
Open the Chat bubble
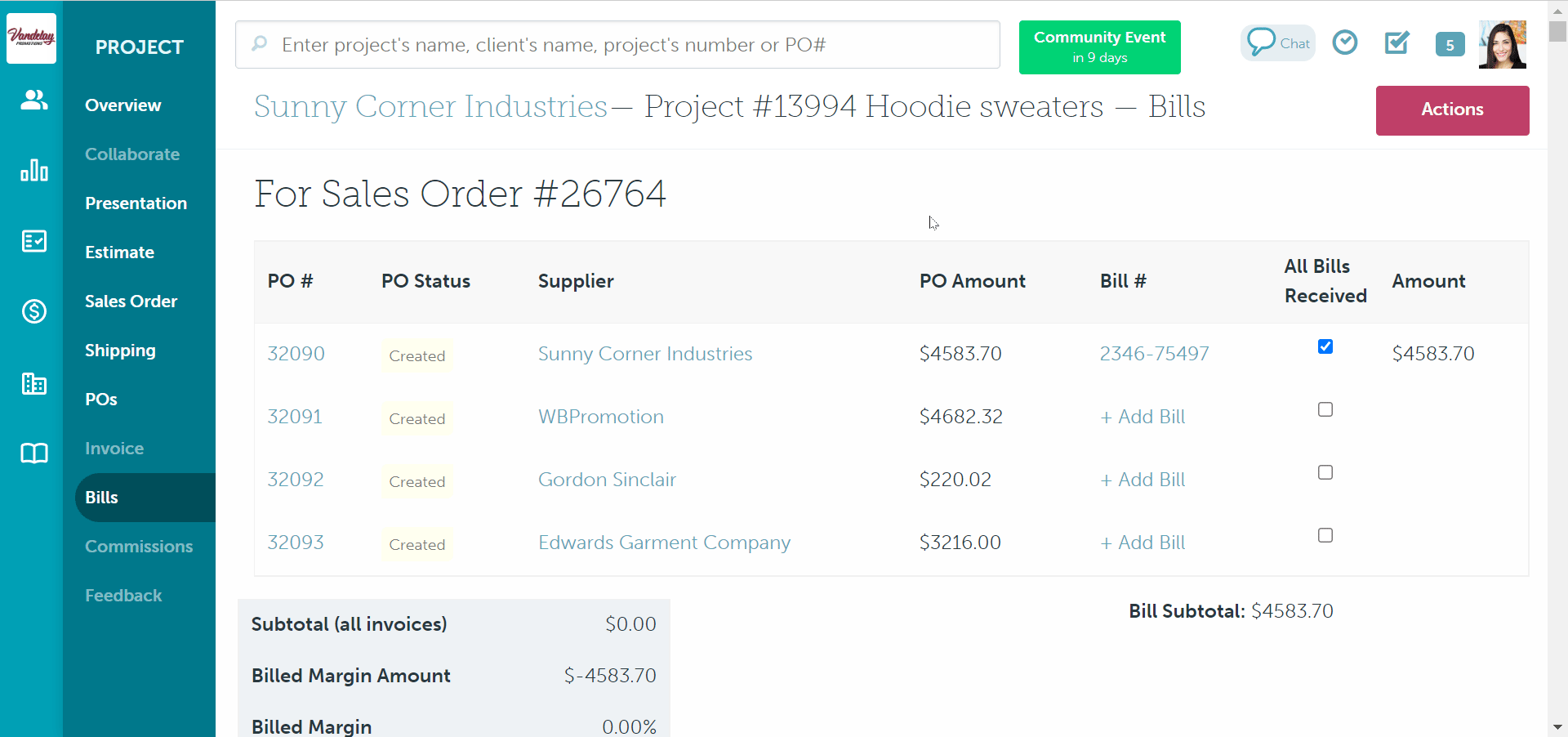pos(1278,43)
